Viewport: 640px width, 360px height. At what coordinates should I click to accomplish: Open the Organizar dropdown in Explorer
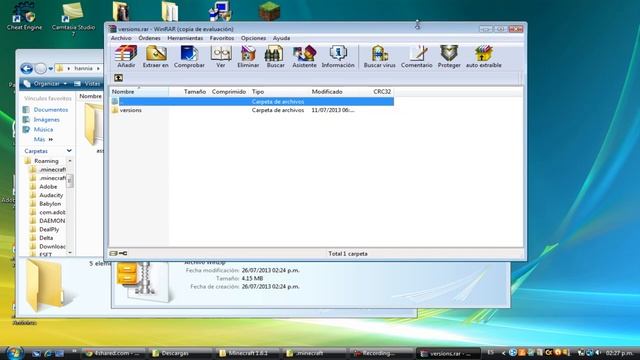(45, 84)
